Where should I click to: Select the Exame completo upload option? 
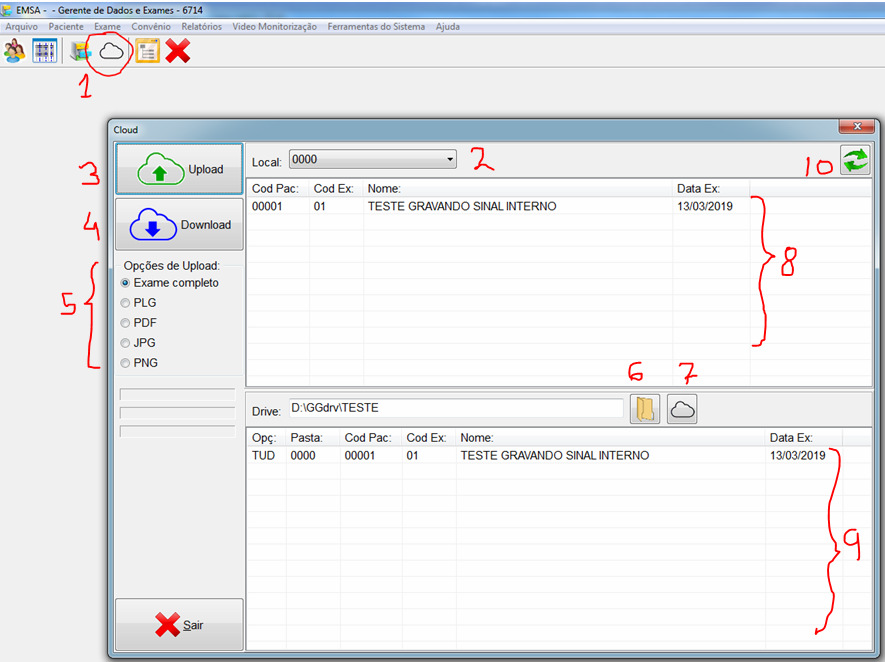[125, 283]
